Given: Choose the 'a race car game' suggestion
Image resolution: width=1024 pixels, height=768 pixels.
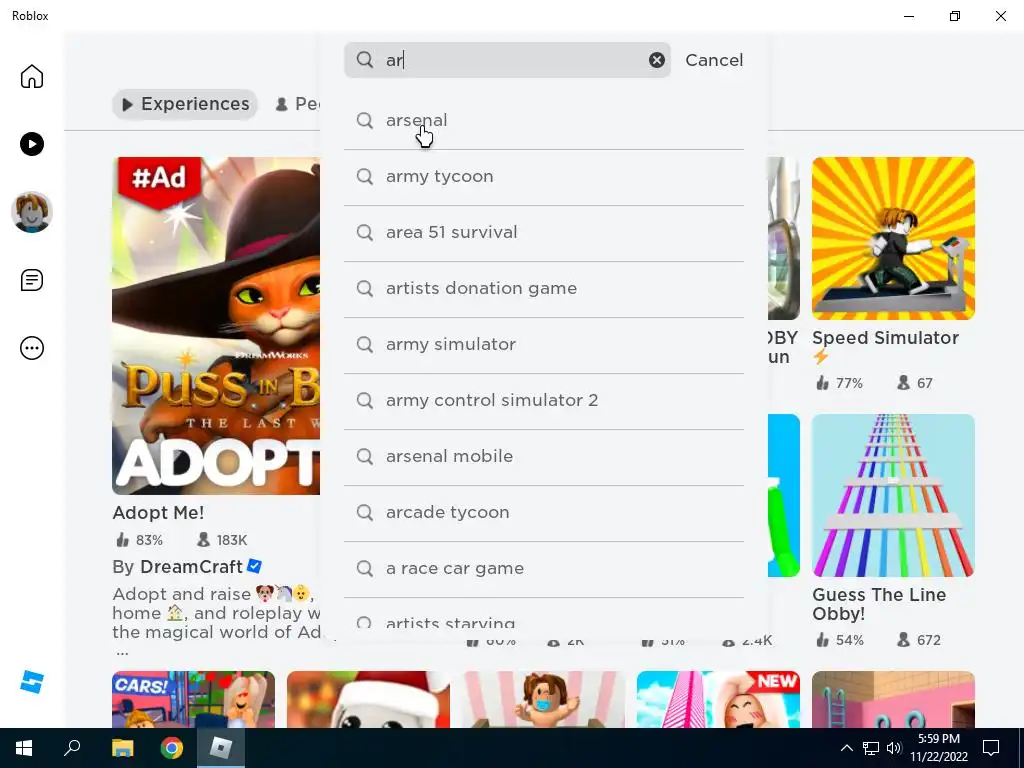Looking at the screenshot, I should [543, 569].
